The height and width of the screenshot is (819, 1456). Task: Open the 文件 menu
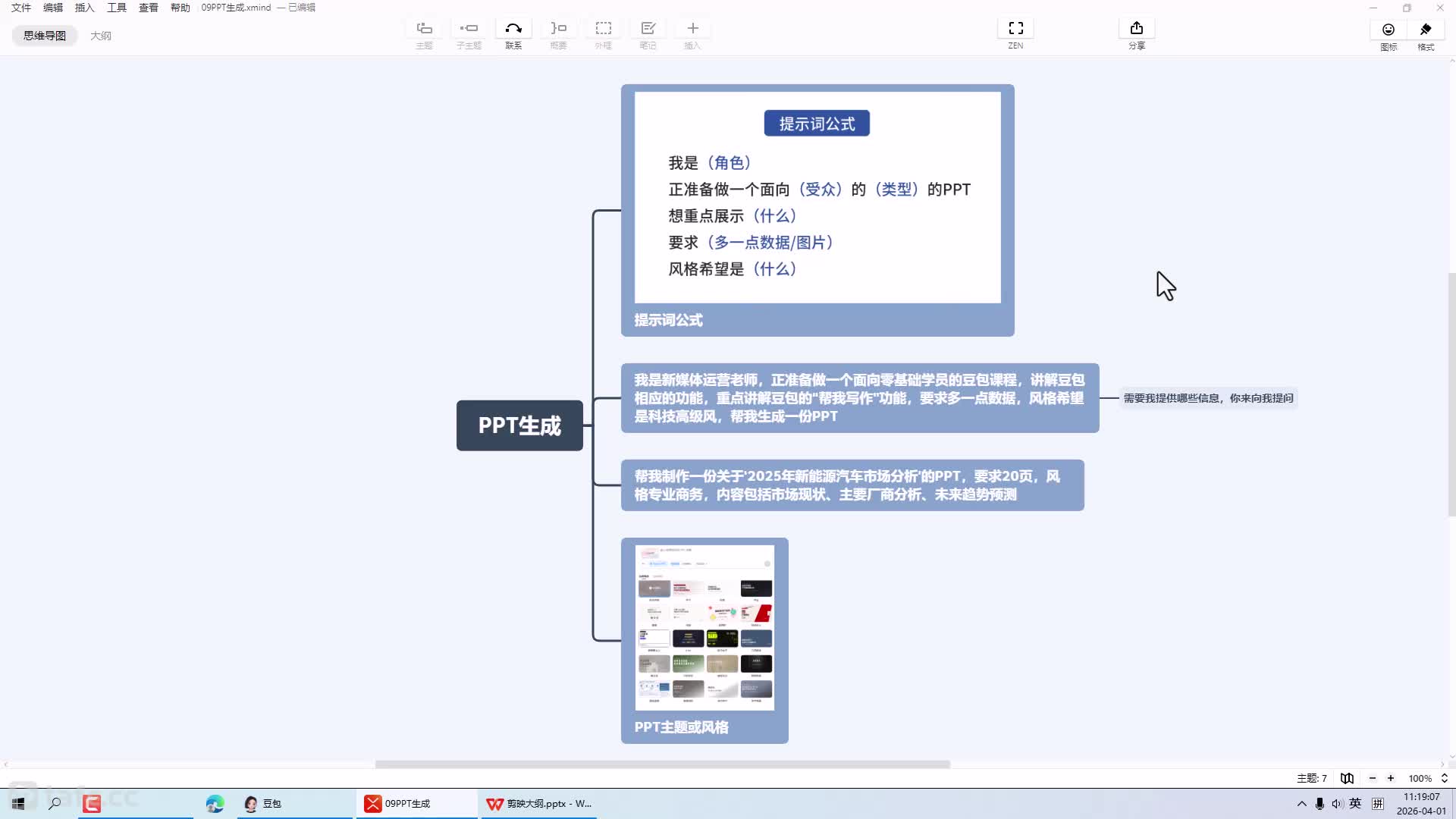(20, 8)
